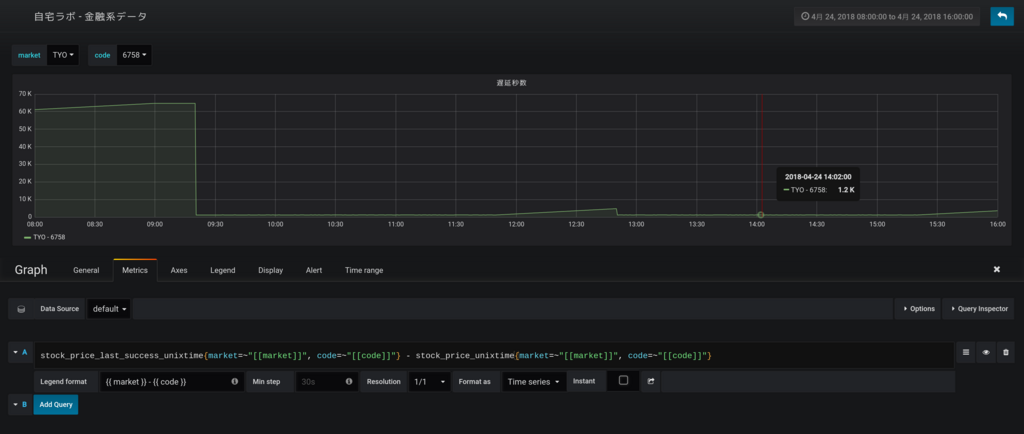This screenshot has width=1024, height=434.
Task: Open query A hamburger menu icon
Action: tap(966, 352)
